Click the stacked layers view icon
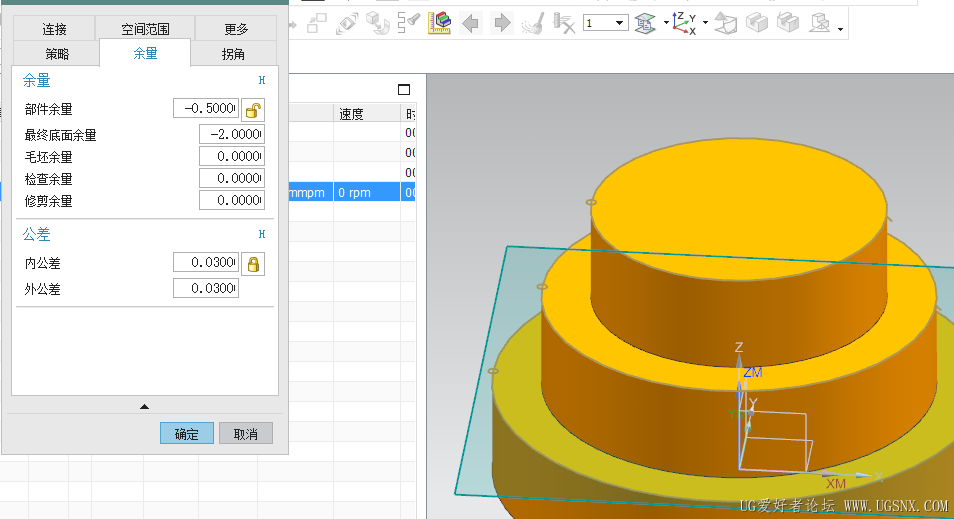 pos(646,23)
